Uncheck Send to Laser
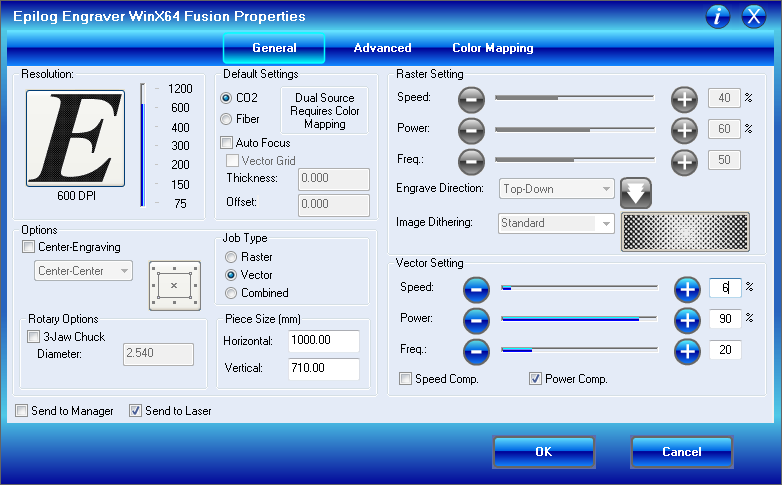This screenshot has width=782, height=485. [x=135, y=411]
